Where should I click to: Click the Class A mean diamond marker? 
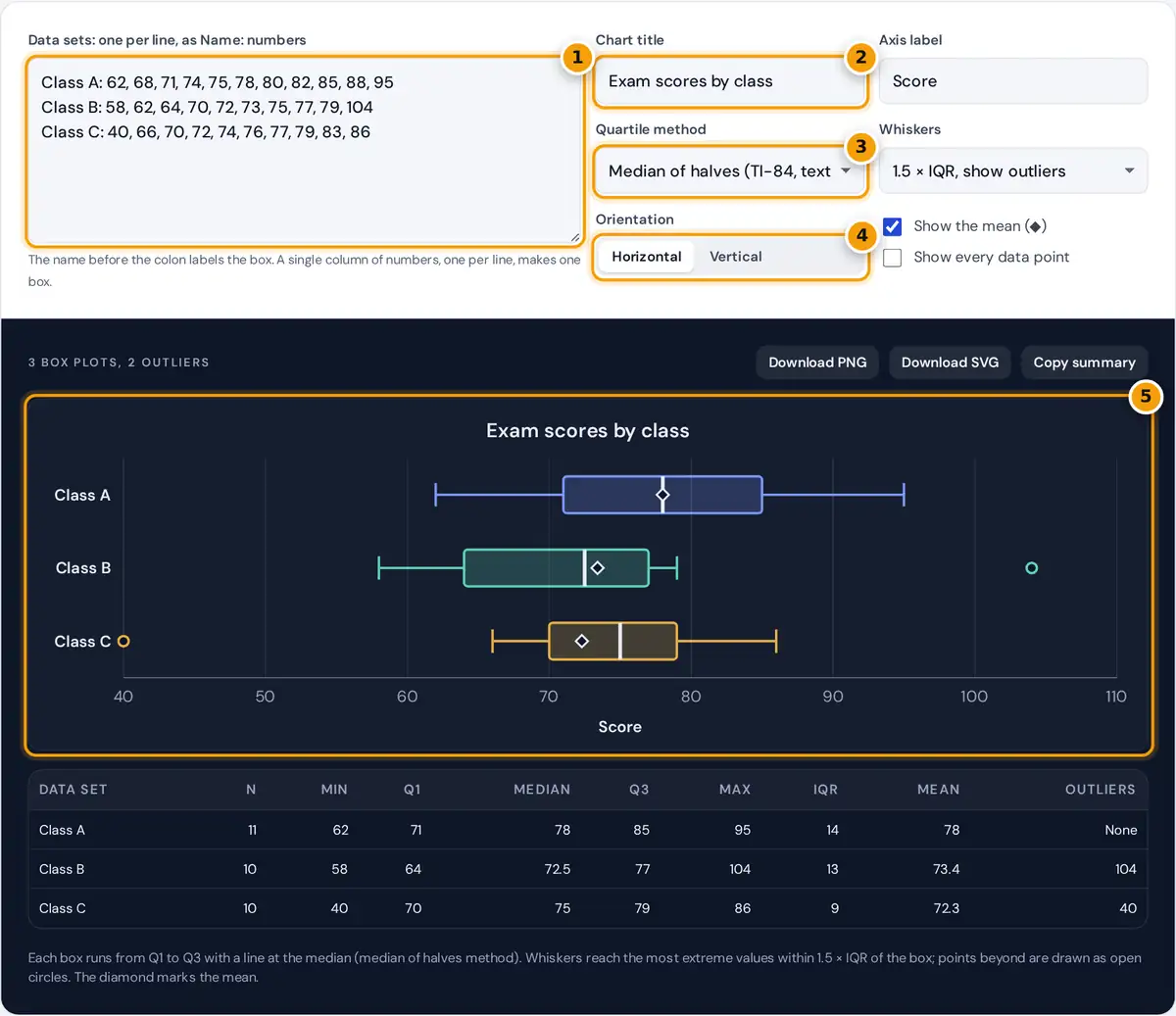[662, 495]
